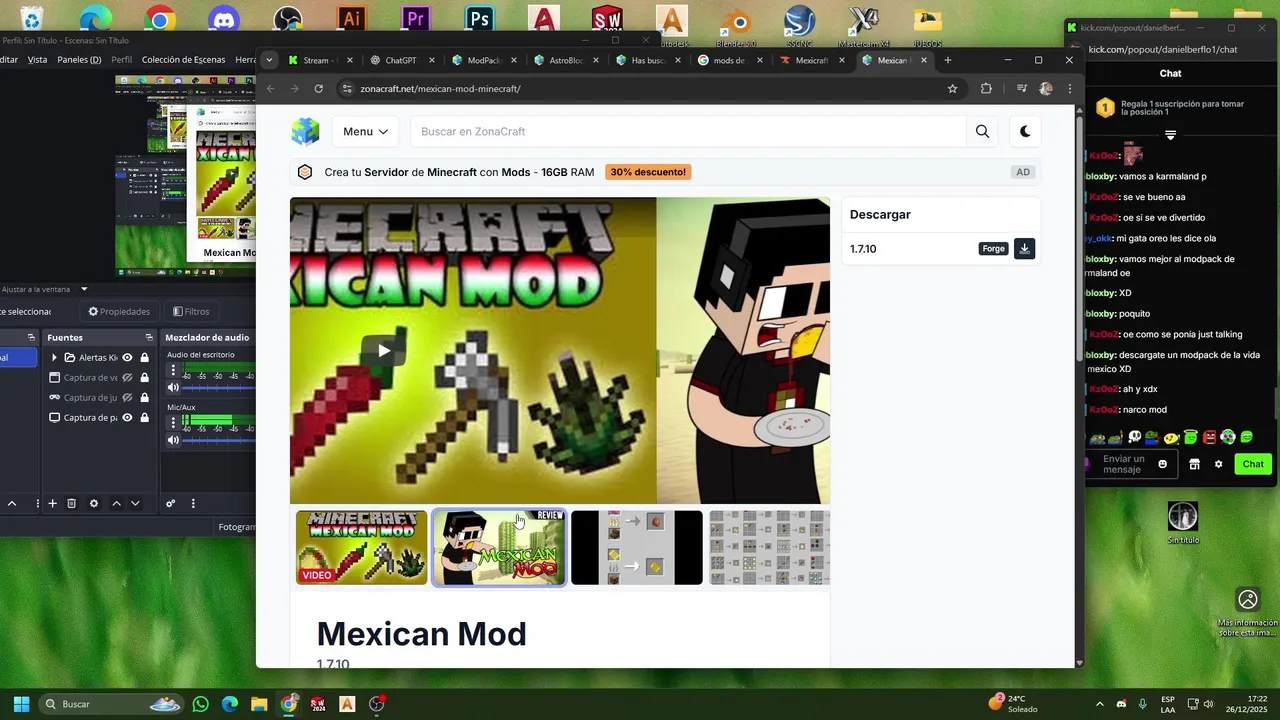
Task: Open OBS Propiedades for the source
Action: 119,311
